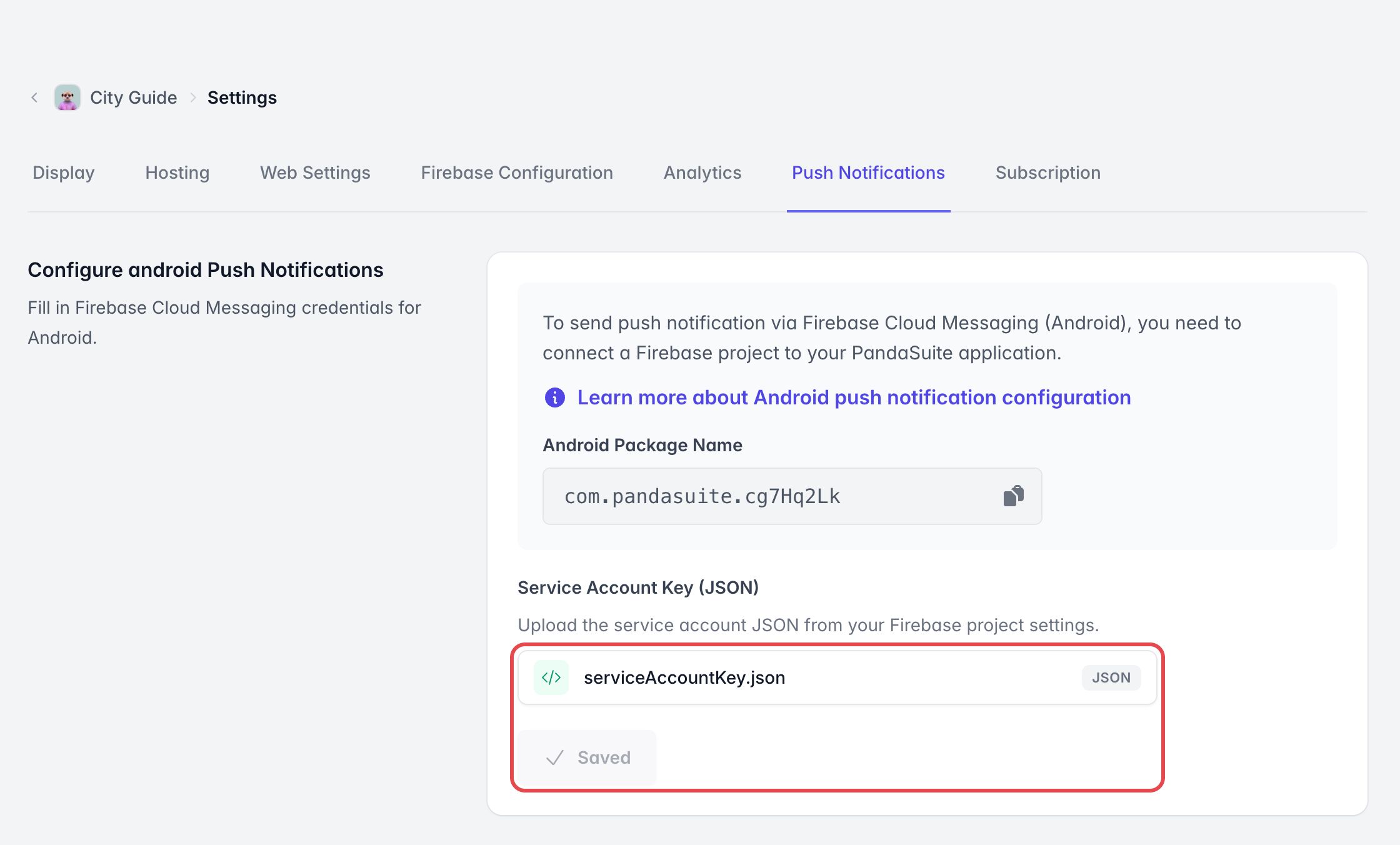
Task: Go to the Web Settings tab
Action: point(316,172)
